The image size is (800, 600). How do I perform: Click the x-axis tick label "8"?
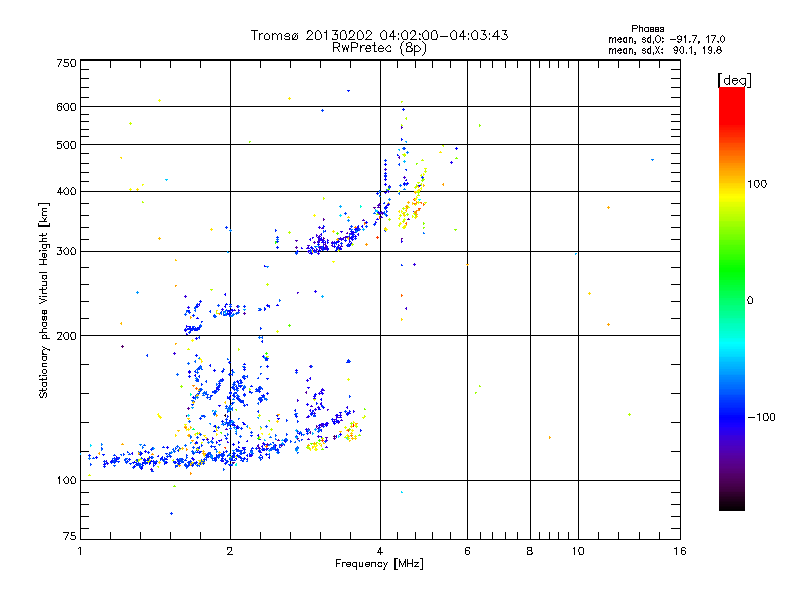click(x=530, y=551)
